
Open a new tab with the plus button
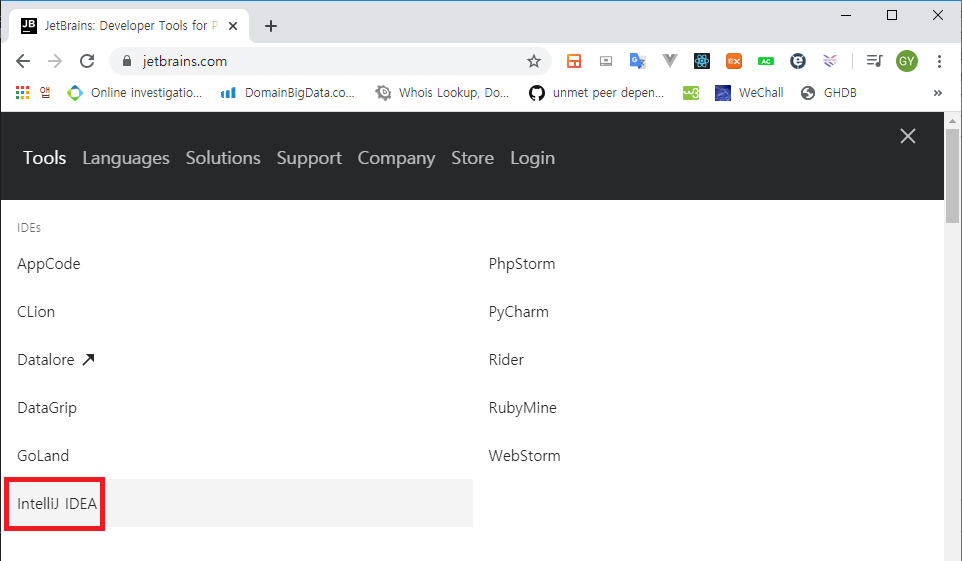point(271,26)
